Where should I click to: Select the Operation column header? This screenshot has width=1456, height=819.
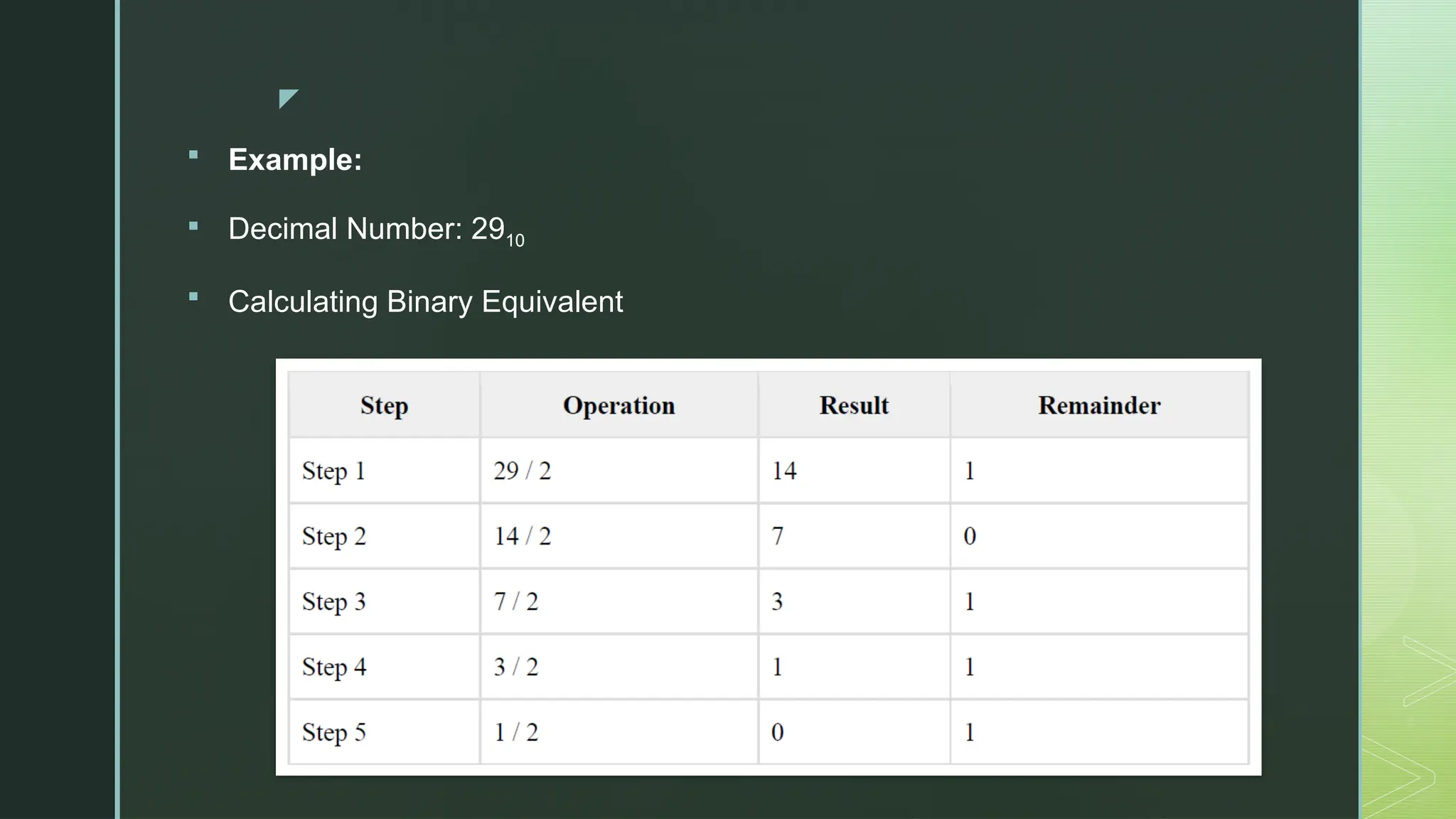(619, 405)
